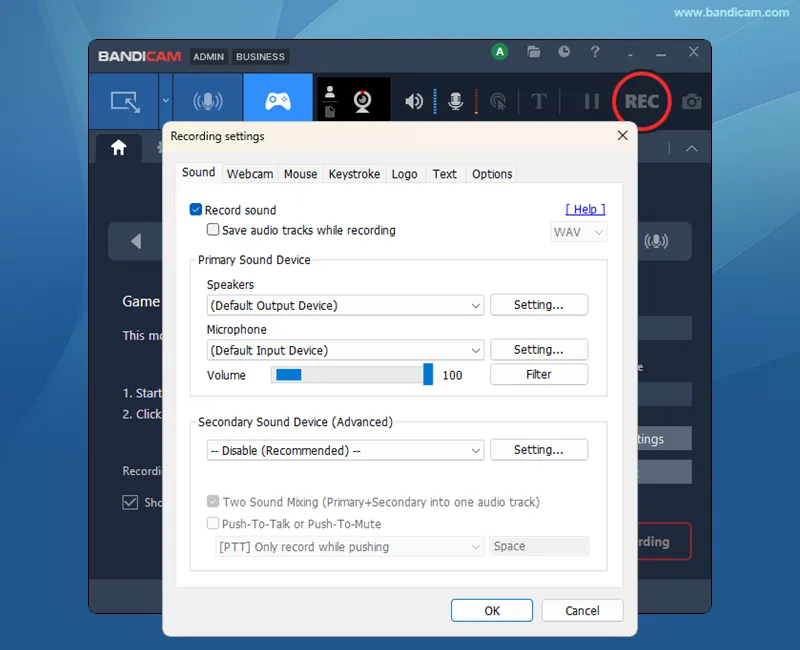Toggle the Show checkbox in main window

coord(130,503)
